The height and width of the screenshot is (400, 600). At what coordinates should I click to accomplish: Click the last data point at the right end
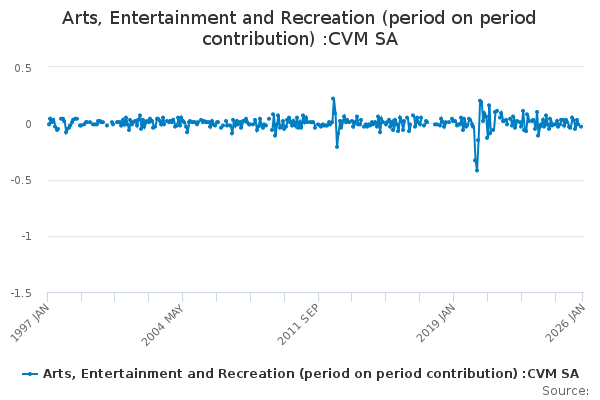[x=581, y=126]
